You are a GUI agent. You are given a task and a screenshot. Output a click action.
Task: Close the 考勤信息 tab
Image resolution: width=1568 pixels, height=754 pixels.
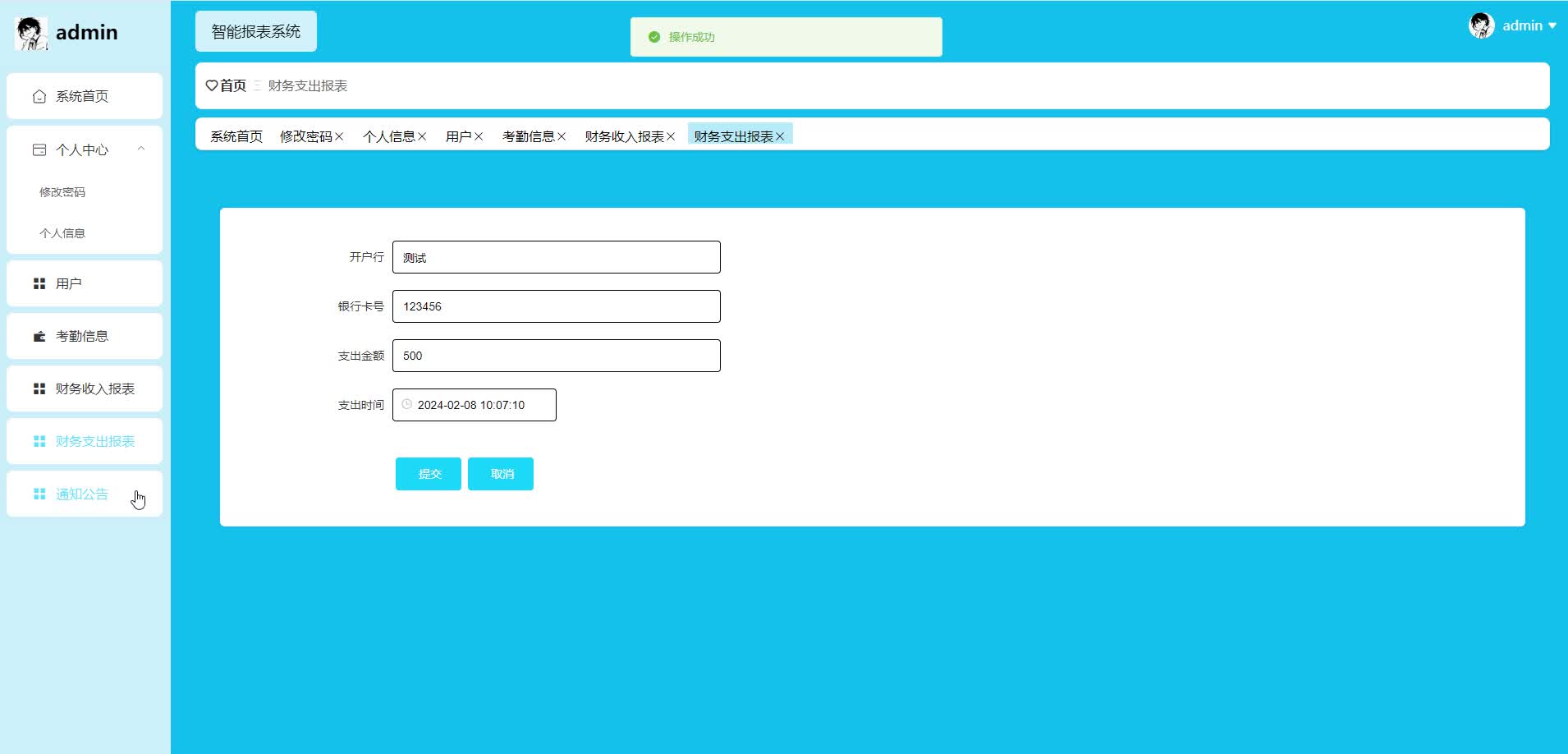click(x=562, y=136)
